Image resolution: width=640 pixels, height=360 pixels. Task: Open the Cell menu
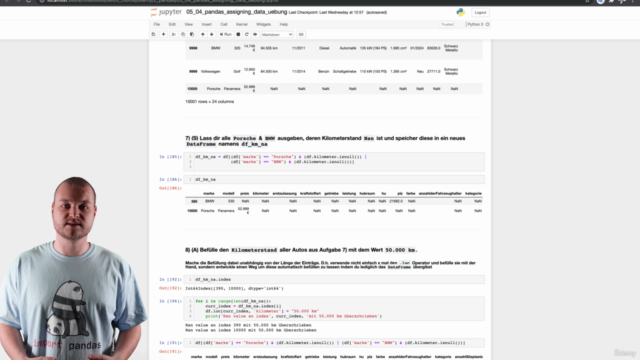[224, 24]
